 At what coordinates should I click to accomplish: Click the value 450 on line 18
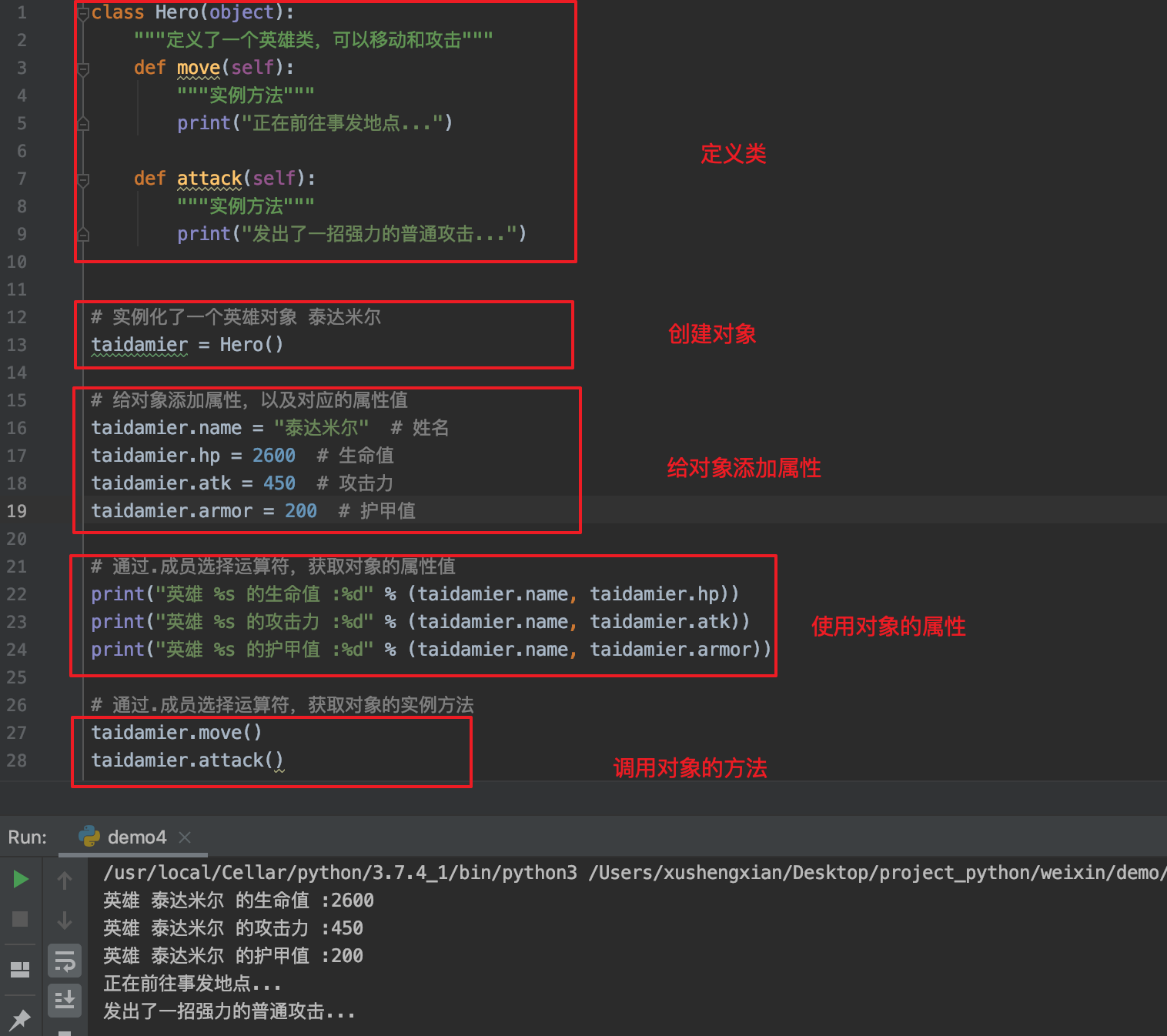279,483
